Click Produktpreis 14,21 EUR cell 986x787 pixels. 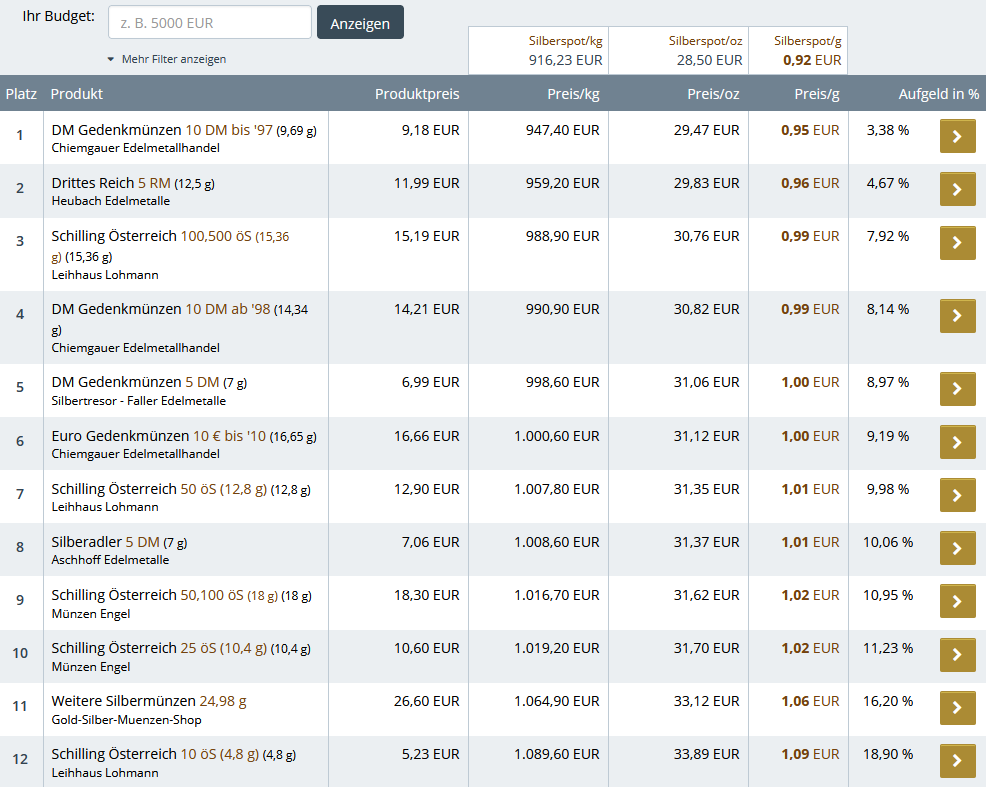click(426, 309)
